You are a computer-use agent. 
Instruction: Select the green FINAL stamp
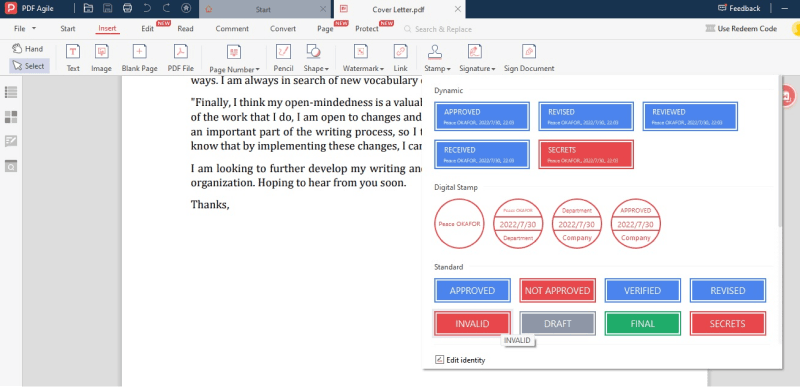pos(642,323)
